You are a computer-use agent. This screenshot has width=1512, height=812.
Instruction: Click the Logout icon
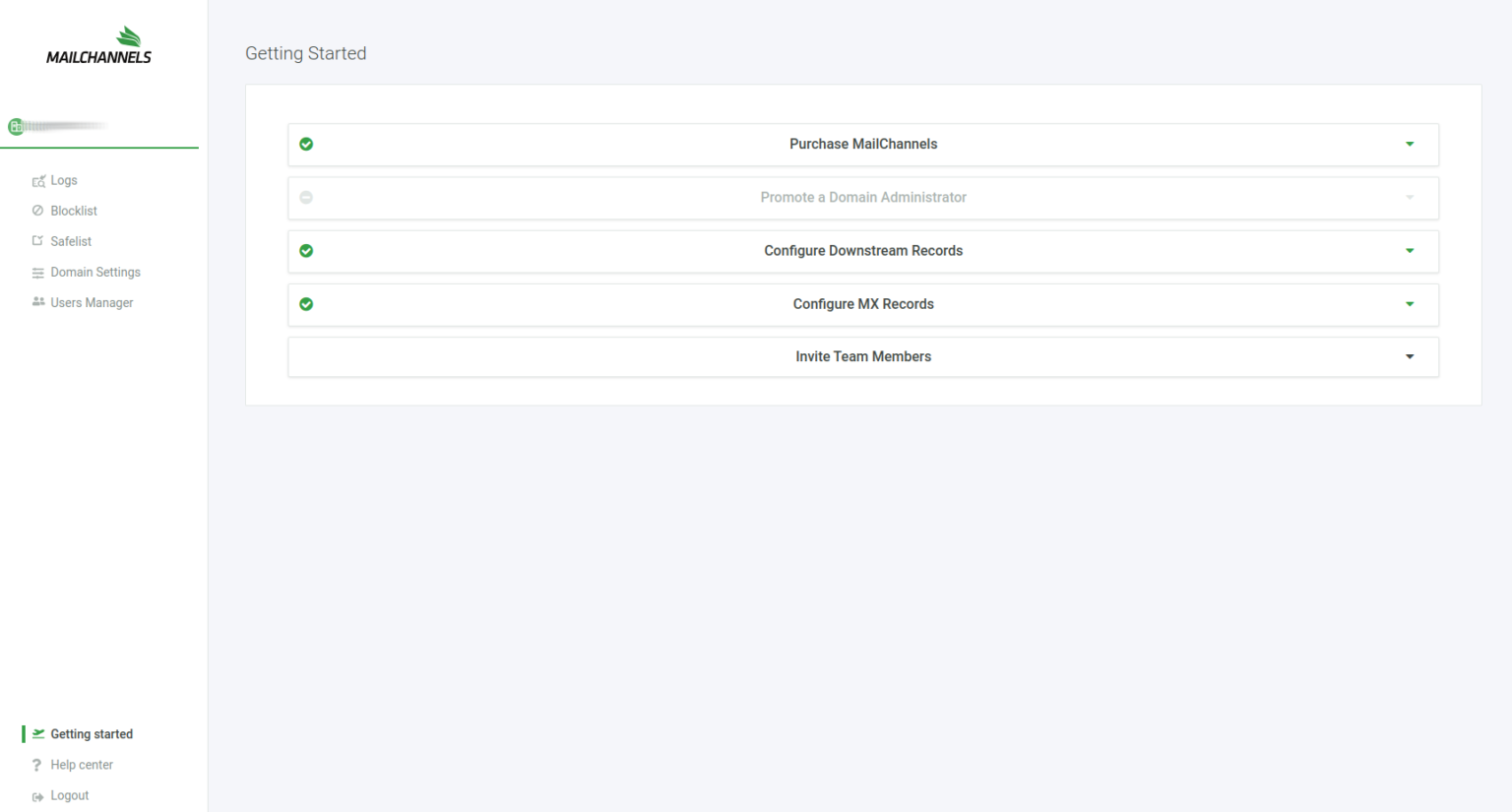(36, 795)
